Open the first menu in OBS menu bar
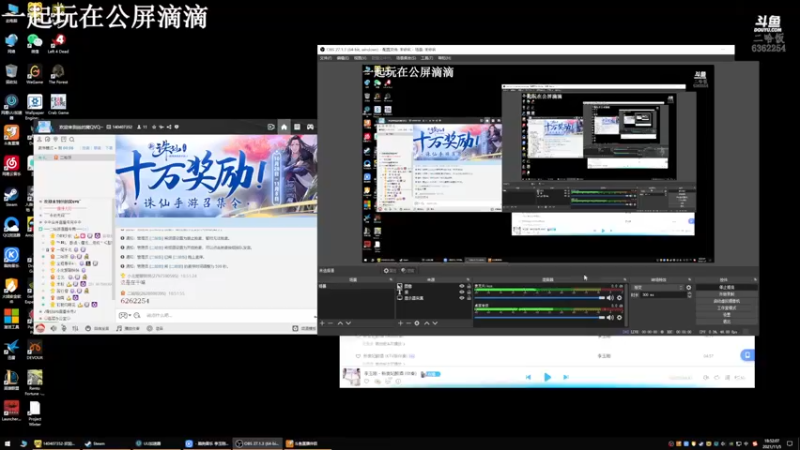This screenshot has width=800, height=450. coord(326,58)
